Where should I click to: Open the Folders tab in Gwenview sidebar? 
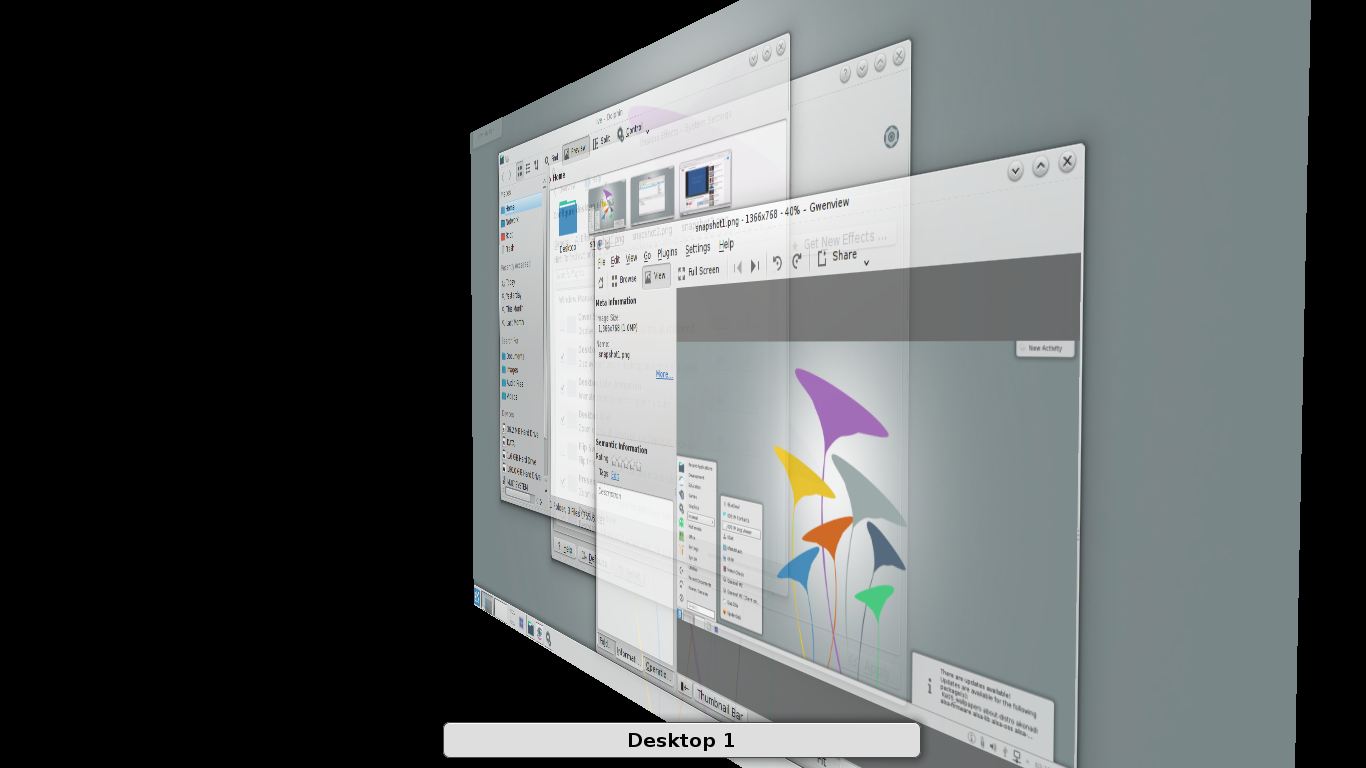coord(605,641)
